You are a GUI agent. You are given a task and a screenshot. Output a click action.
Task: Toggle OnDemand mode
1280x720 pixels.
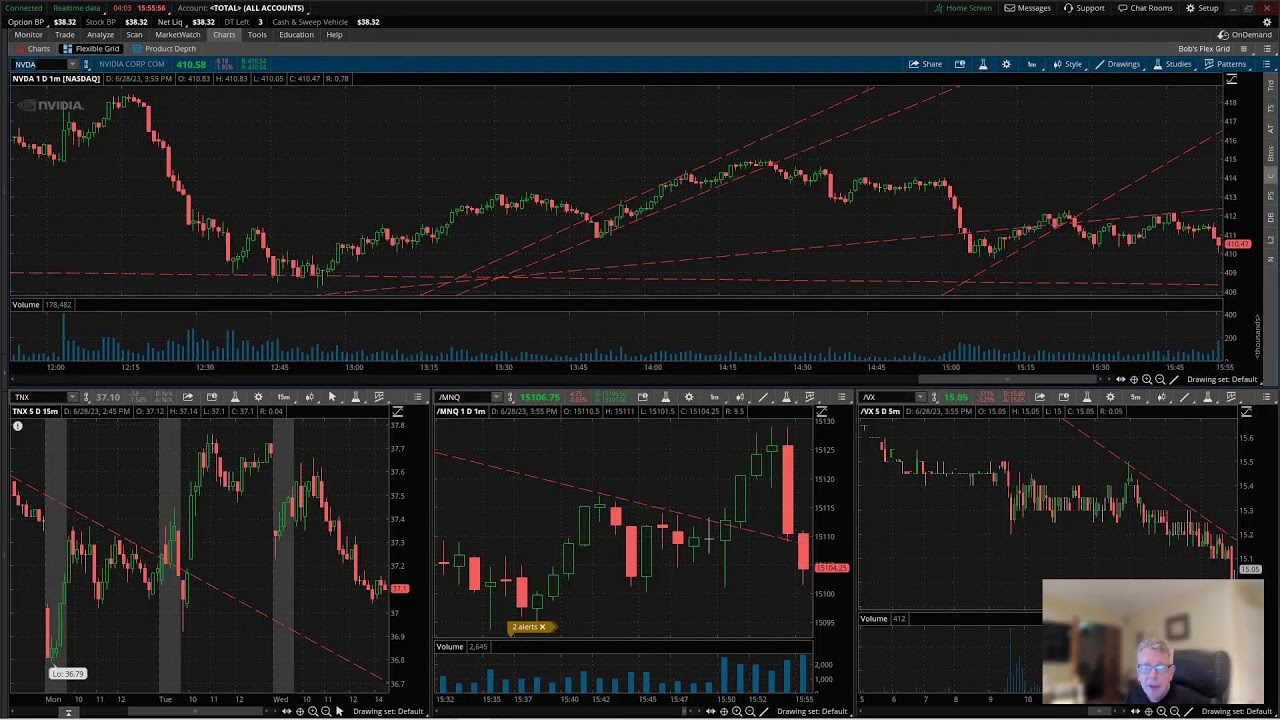pos(1245,35)
